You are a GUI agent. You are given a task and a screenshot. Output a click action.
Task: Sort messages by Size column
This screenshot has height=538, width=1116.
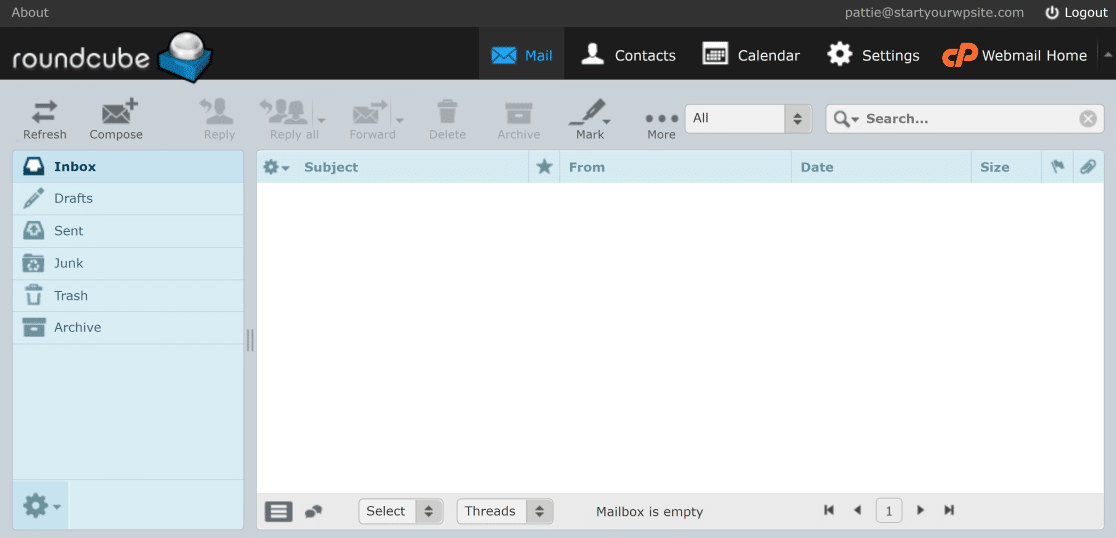[994, 167]
